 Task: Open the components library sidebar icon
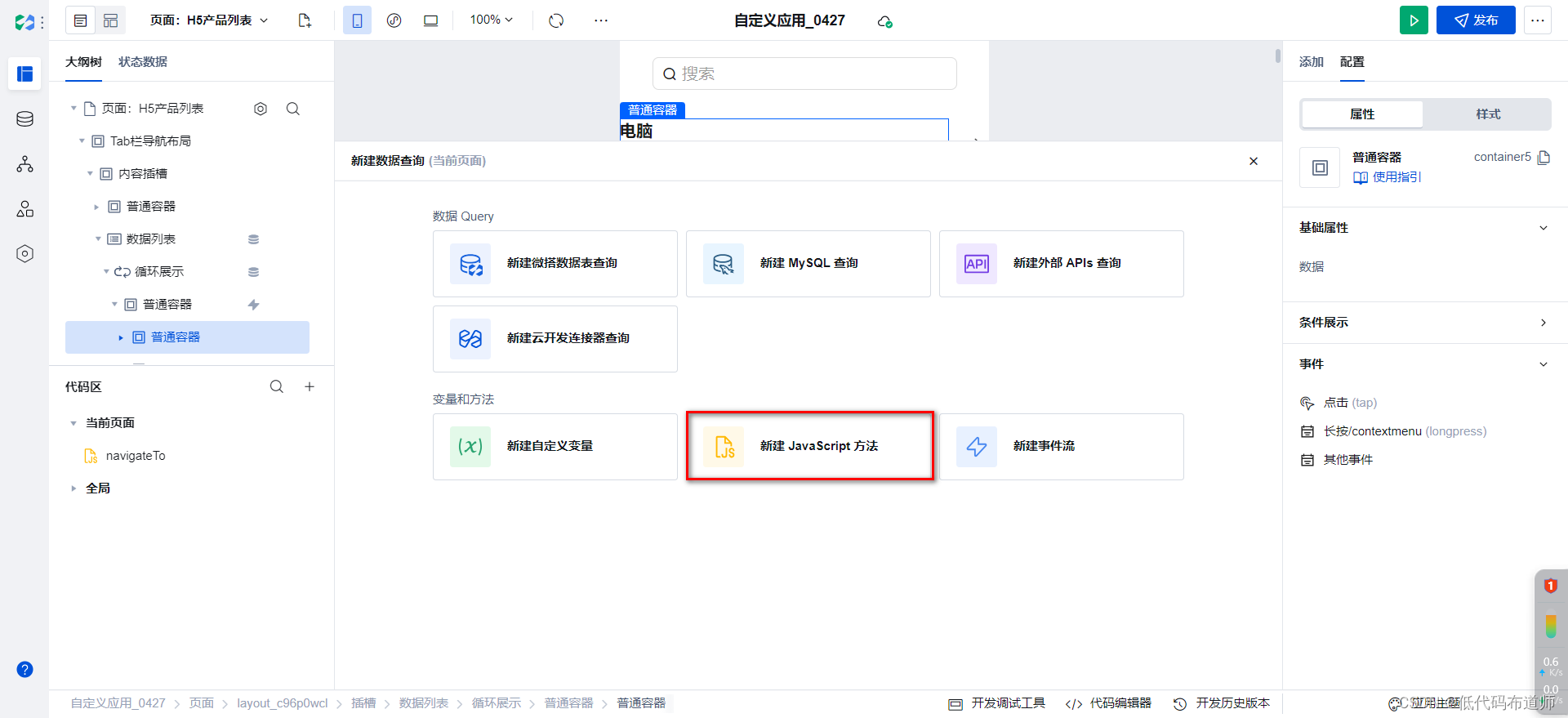[24, 209]
